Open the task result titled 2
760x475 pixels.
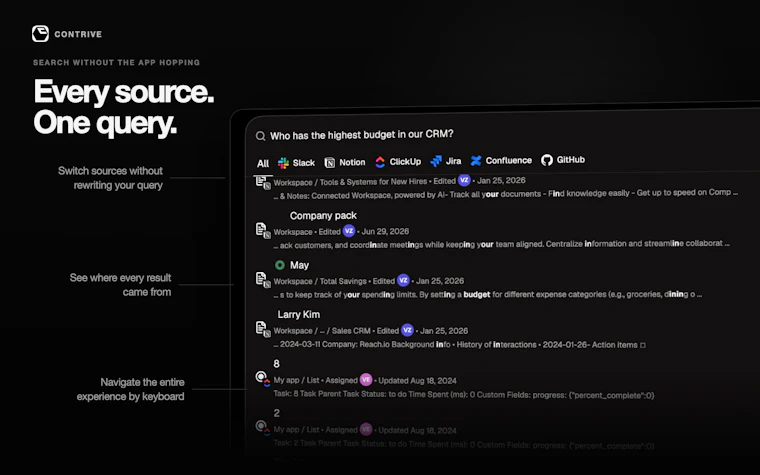click(x=276, y=413)
